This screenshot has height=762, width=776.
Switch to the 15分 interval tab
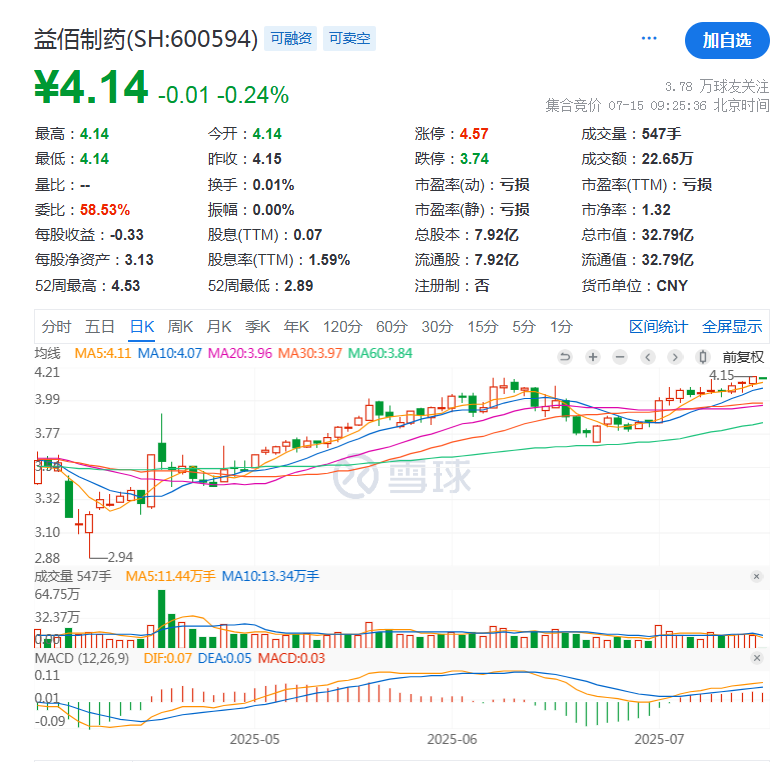[483, 327]
